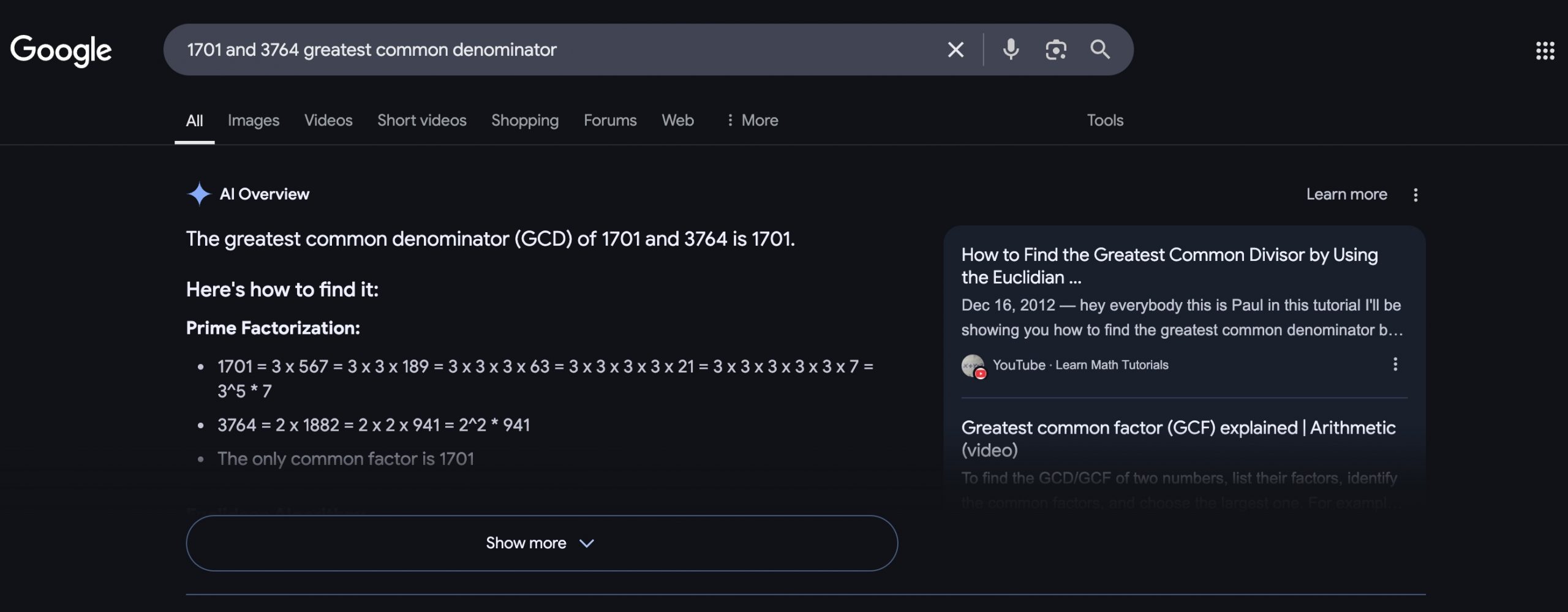
Task: Open three-dot menu for YouTube source
Action: click(x=1395, y=365)
